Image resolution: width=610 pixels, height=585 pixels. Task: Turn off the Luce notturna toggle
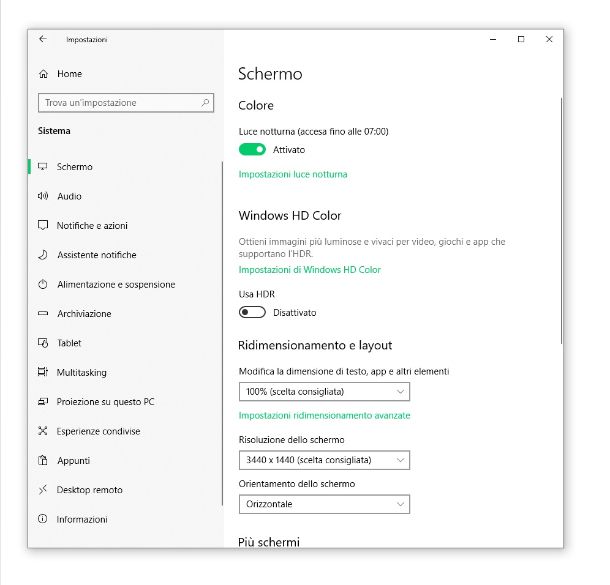[x=252, y=149]
